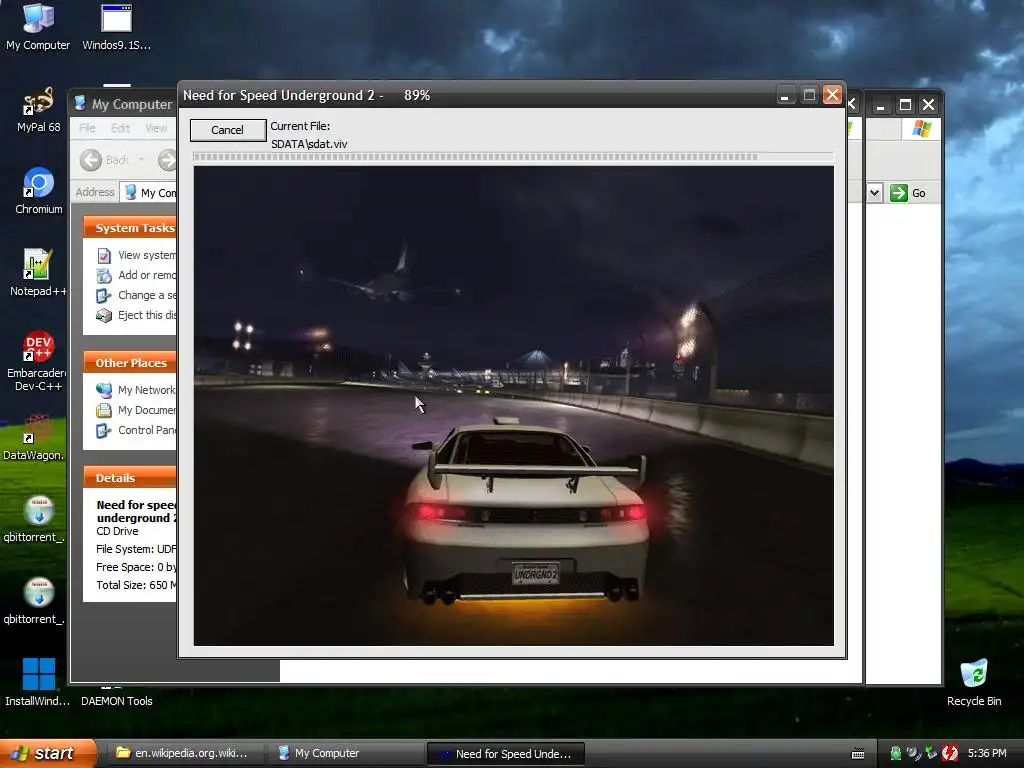This screenshot has height=768, width=1024.
Task: Click the Start button
Action: (x=48, y=753)
